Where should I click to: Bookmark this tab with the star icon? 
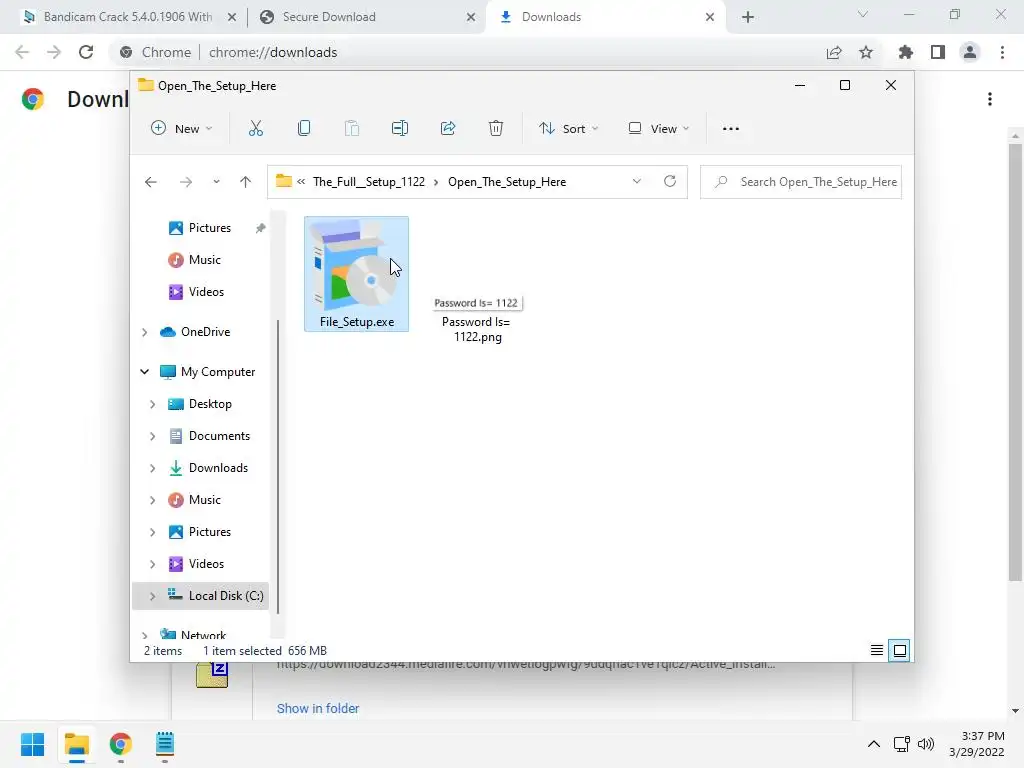tap(866, 52)
